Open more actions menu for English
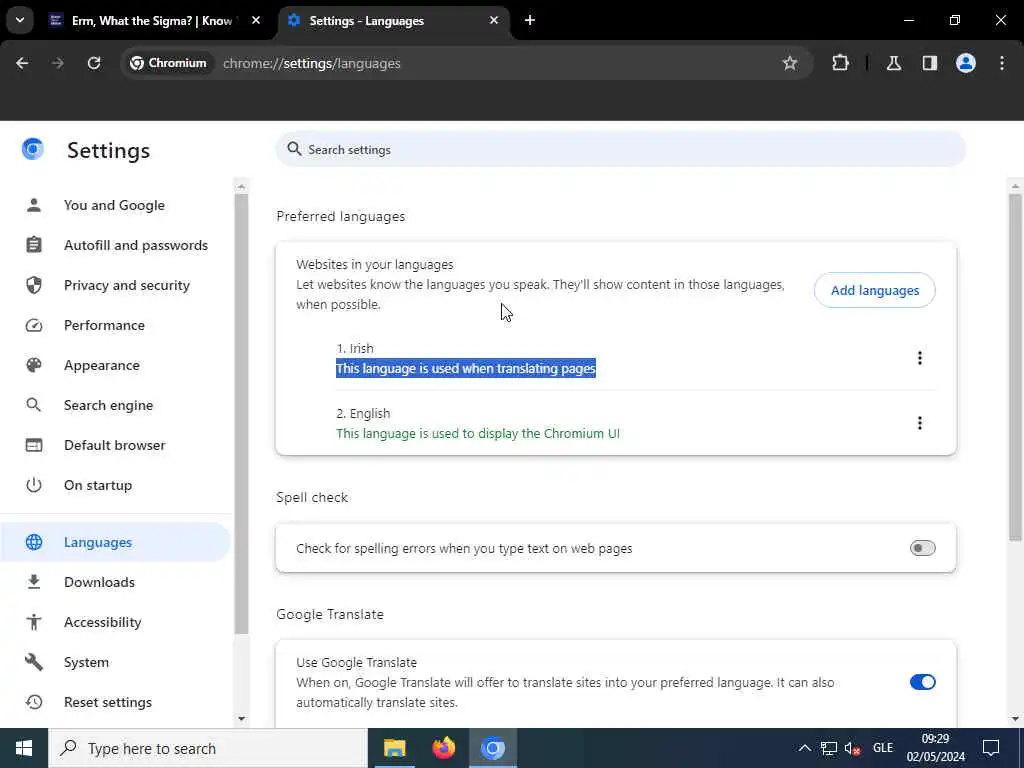 [x=920, y=423]
